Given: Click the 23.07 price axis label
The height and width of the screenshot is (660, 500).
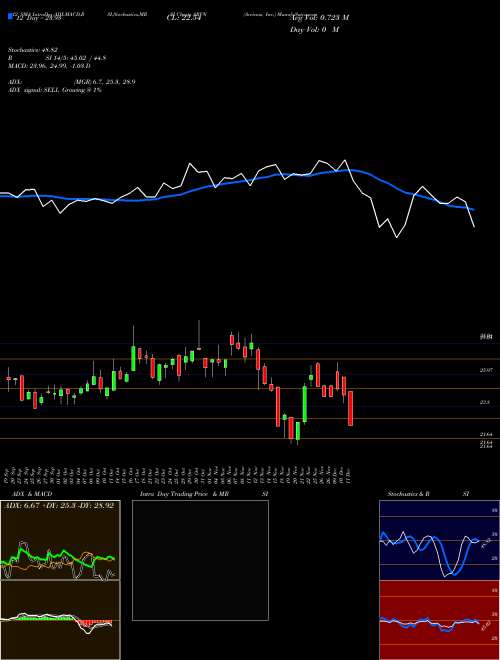Looking at the screenshot, I should coord(486,370).
